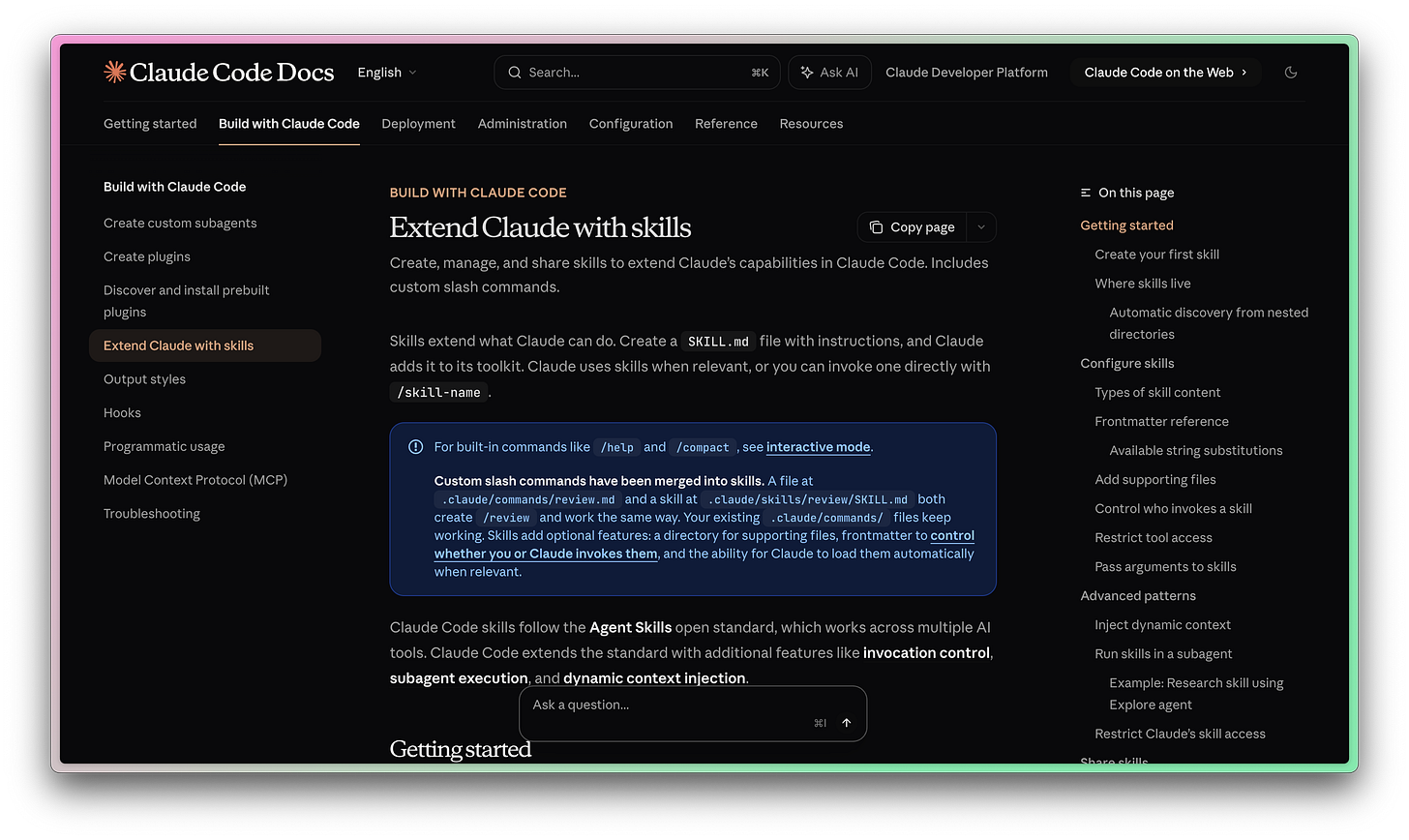The height and width of the screenshot is (840, 1409).
Task: Expand the Copy page dropdown arrow
Action: 981,227
